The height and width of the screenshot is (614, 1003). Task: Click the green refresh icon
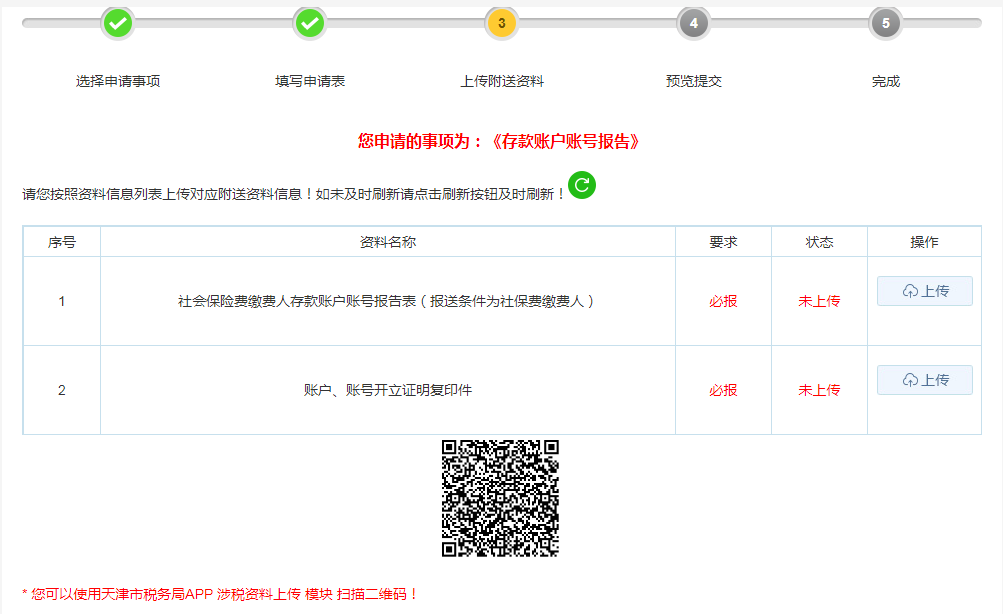[581, 185]
